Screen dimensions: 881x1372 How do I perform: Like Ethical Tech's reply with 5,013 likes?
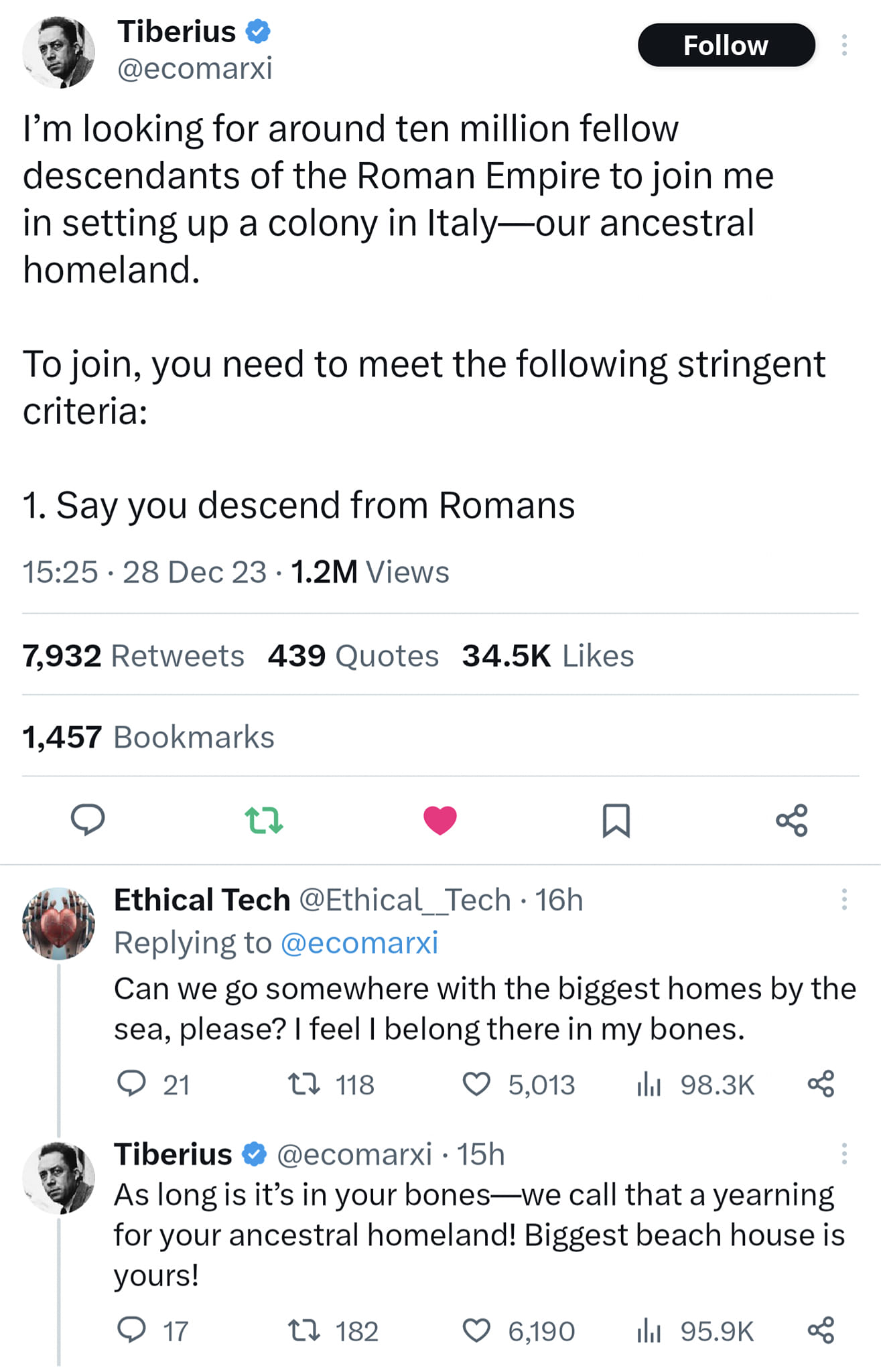pos(476,1084)
